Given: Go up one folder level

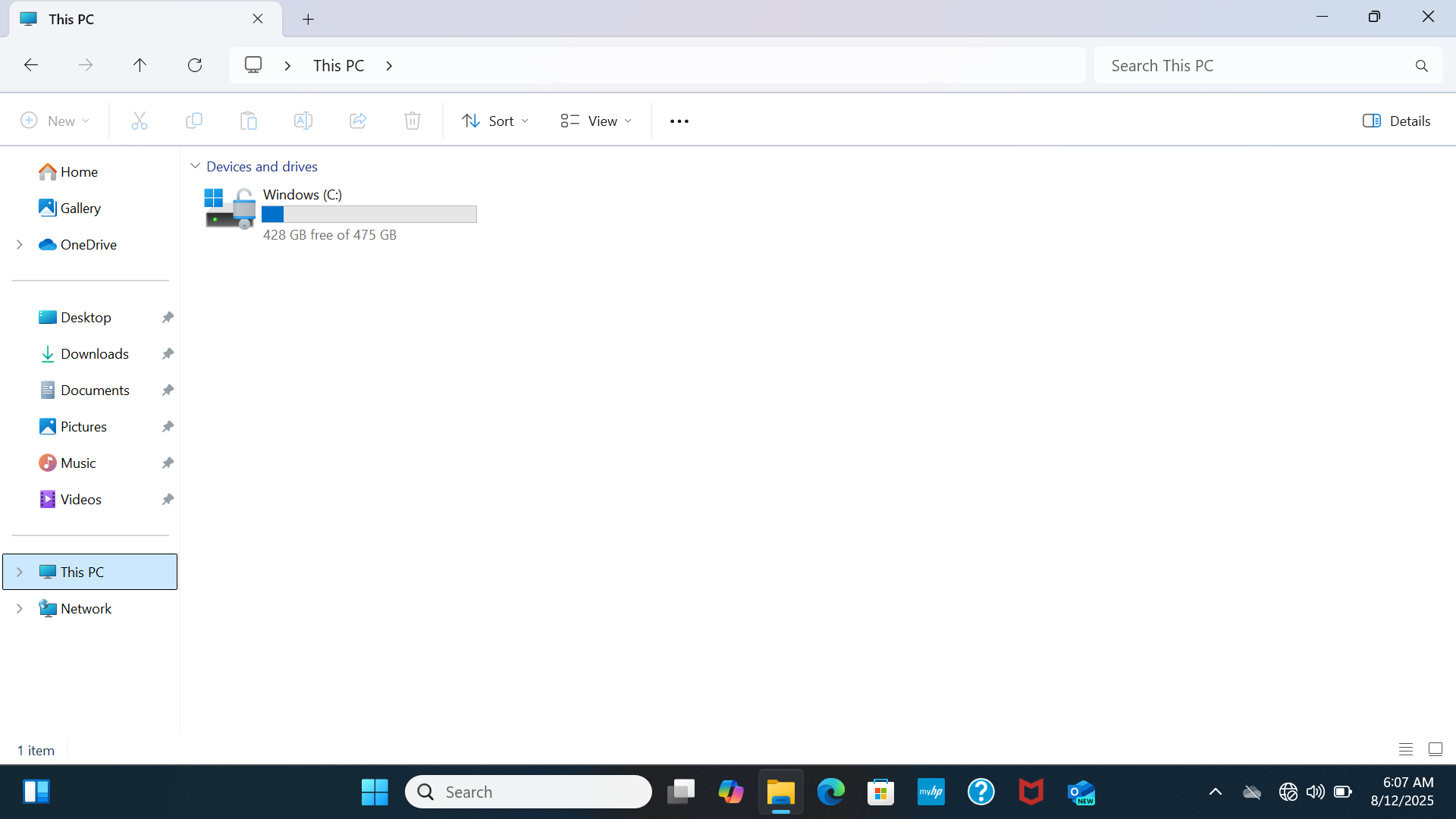Looking at the screenshot, I should [x=140, y=65].
